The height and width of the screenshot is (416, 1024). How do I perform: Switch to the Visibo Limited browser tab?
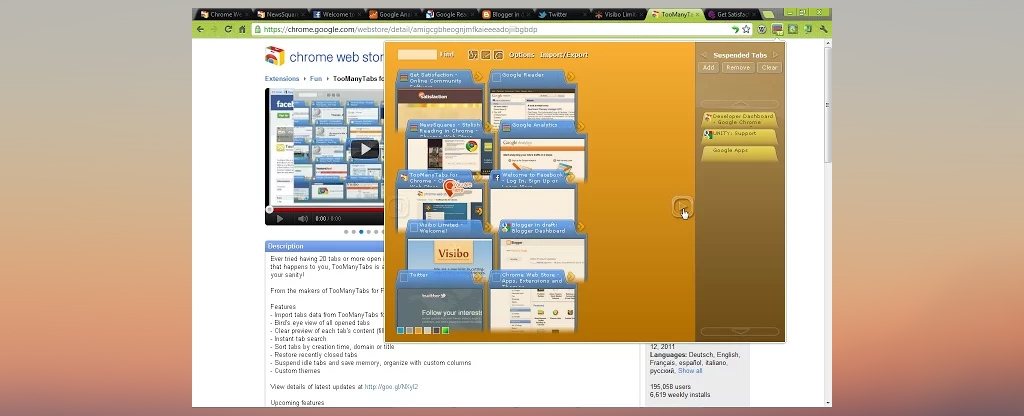616,14
